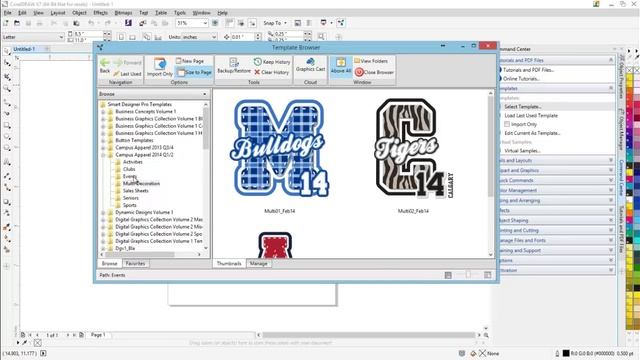Click the New document icon in toolbar
This screenshot has width=640, height=360.
coord(6,23)
